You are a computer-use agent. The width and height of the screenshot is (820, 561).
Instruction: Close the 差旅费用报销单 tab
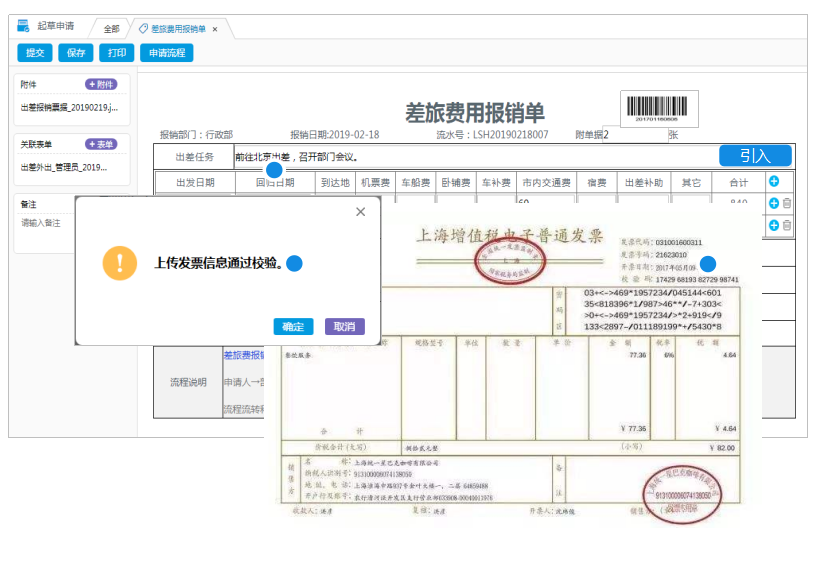tap(215, 29)
